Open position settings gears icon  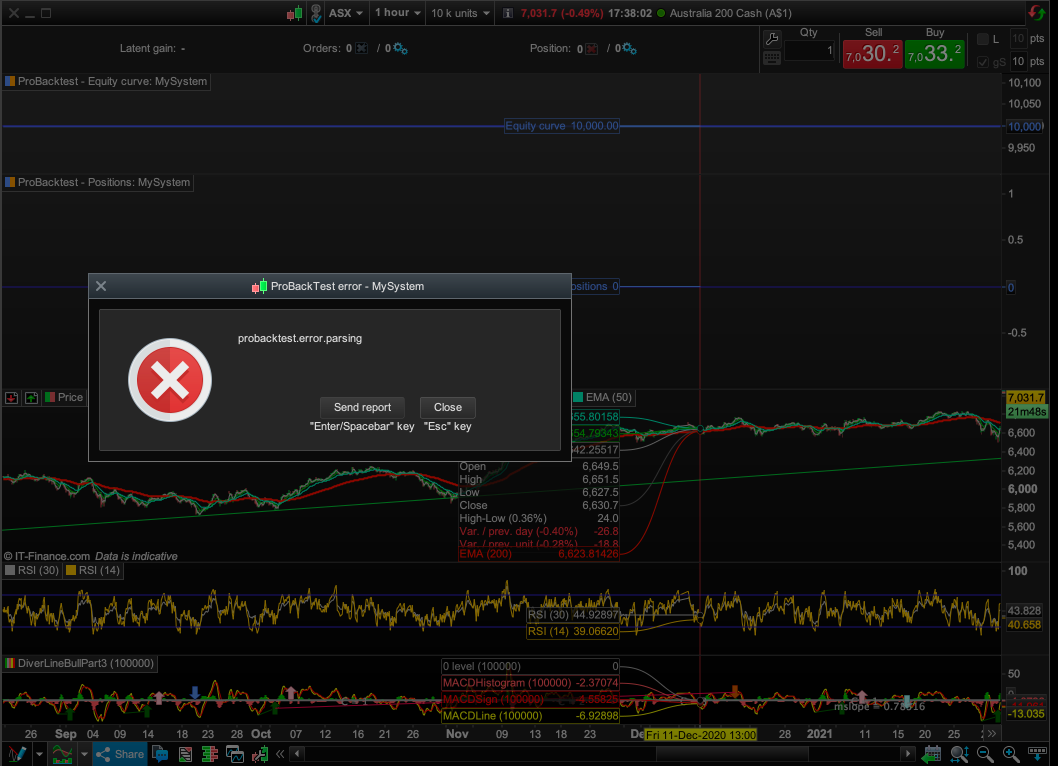[630, 48]
